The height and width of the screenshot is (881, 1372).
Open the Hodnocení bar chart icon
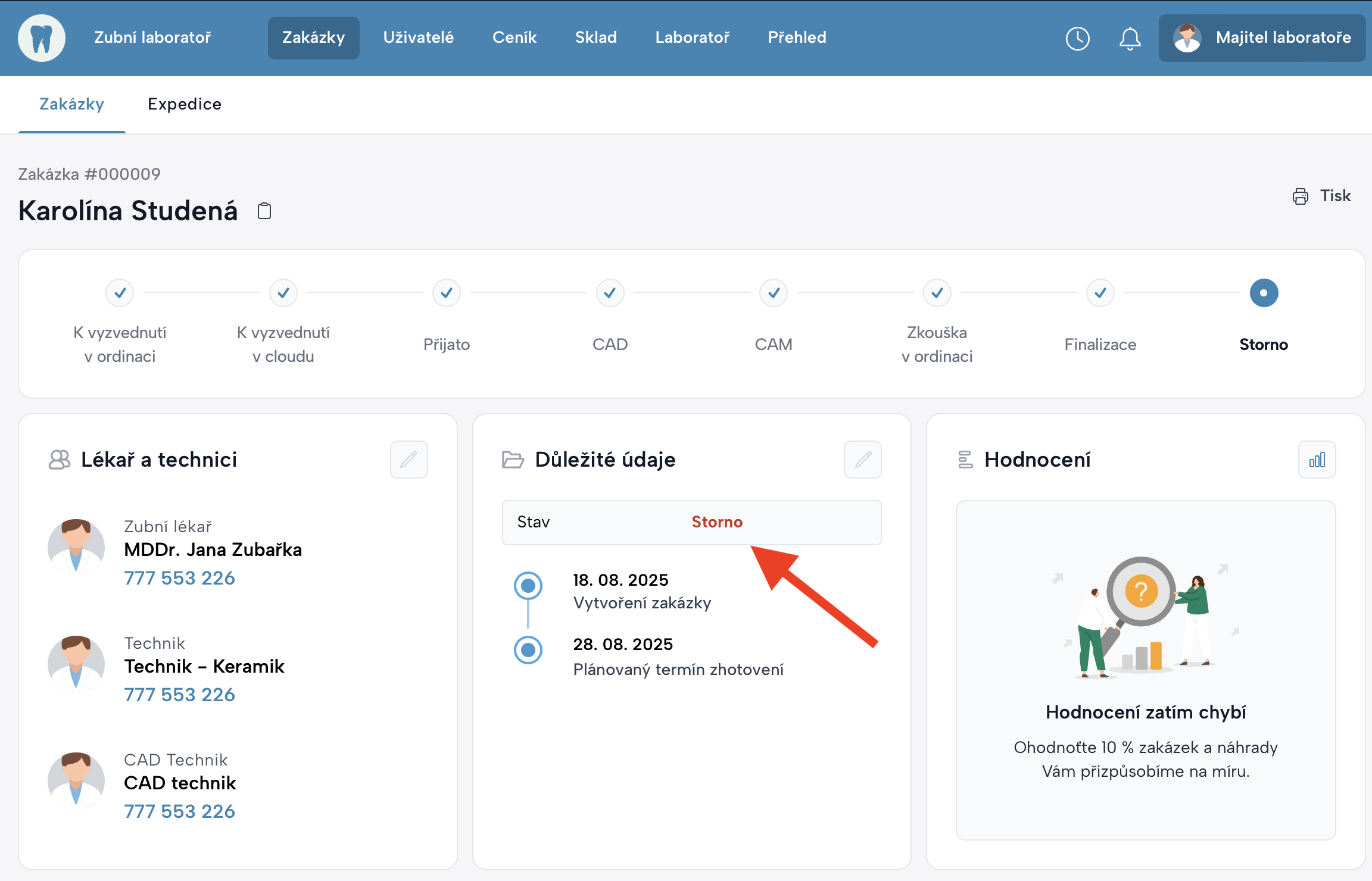point(1317,460)
